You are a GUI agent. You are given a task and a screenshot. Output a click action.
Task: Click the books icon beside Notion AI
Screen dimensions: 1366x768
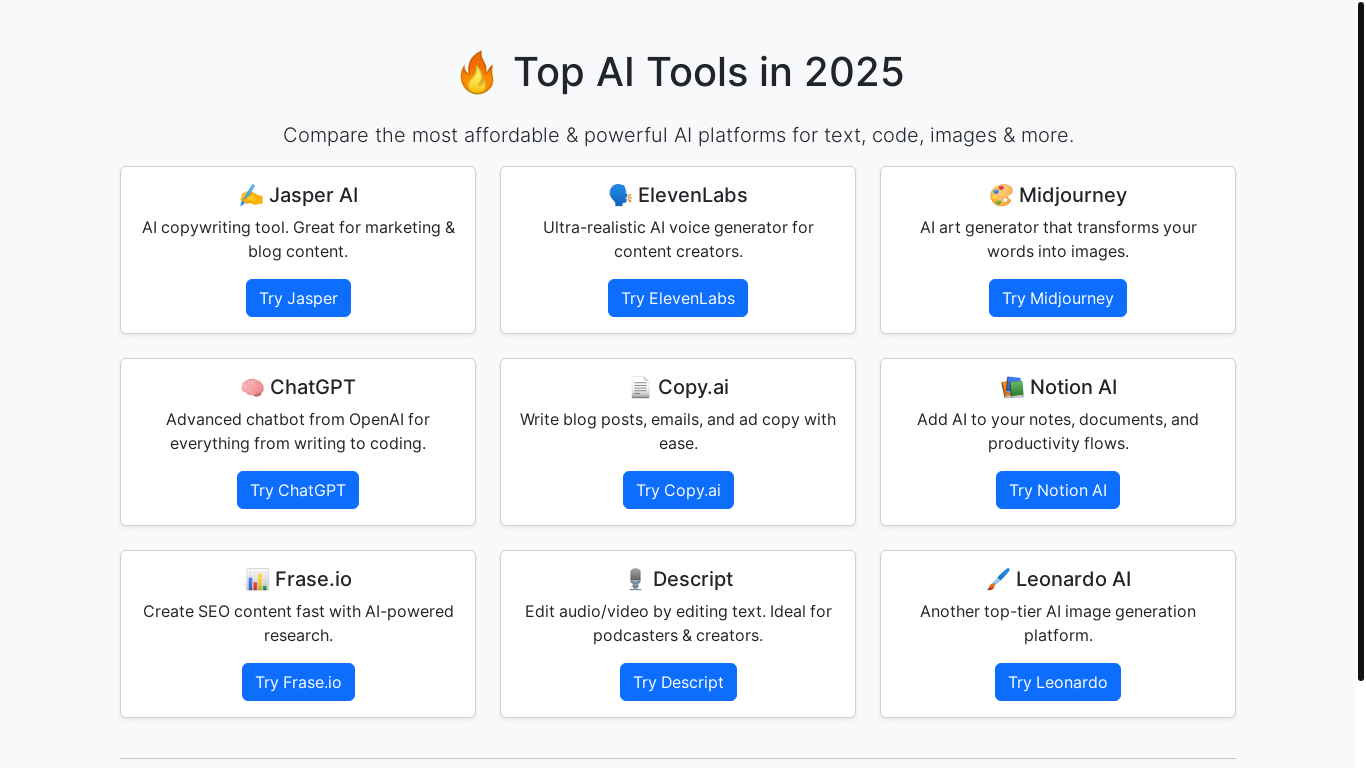[1012, 388]
